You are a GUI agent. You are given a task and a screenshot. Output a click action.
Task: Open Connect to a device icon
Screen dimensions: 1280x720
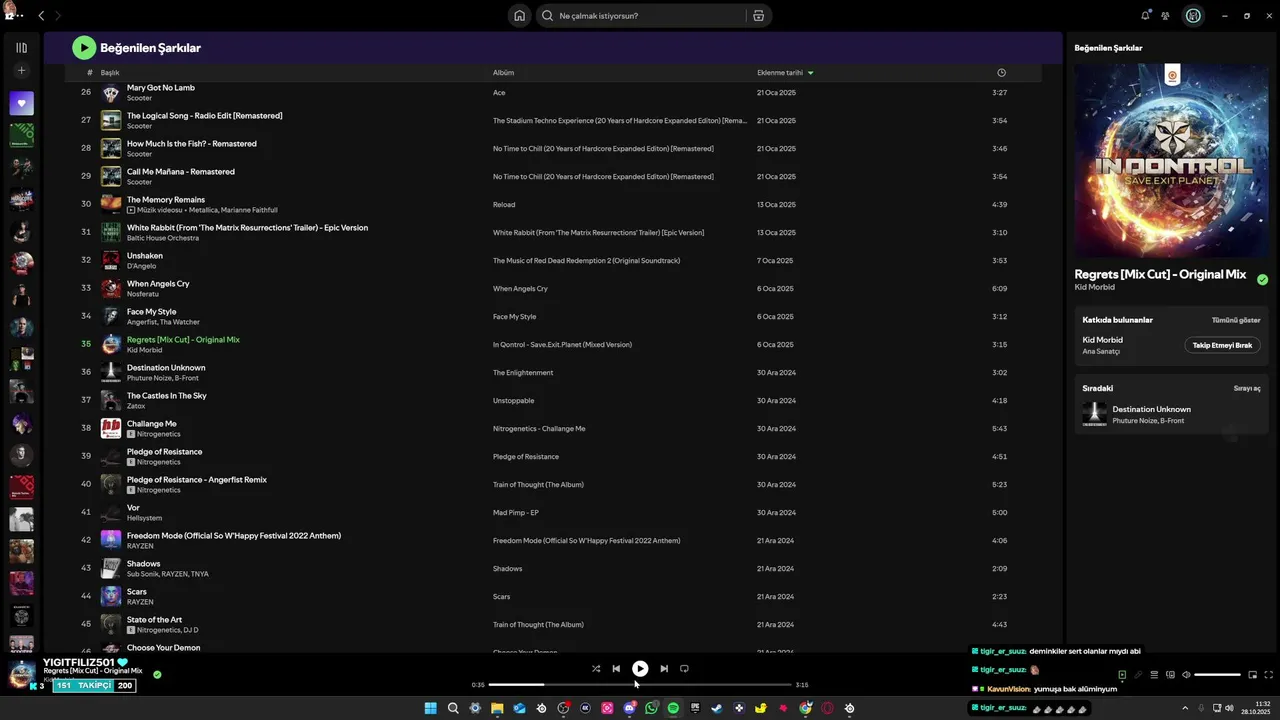click(x=1170, y=675)
